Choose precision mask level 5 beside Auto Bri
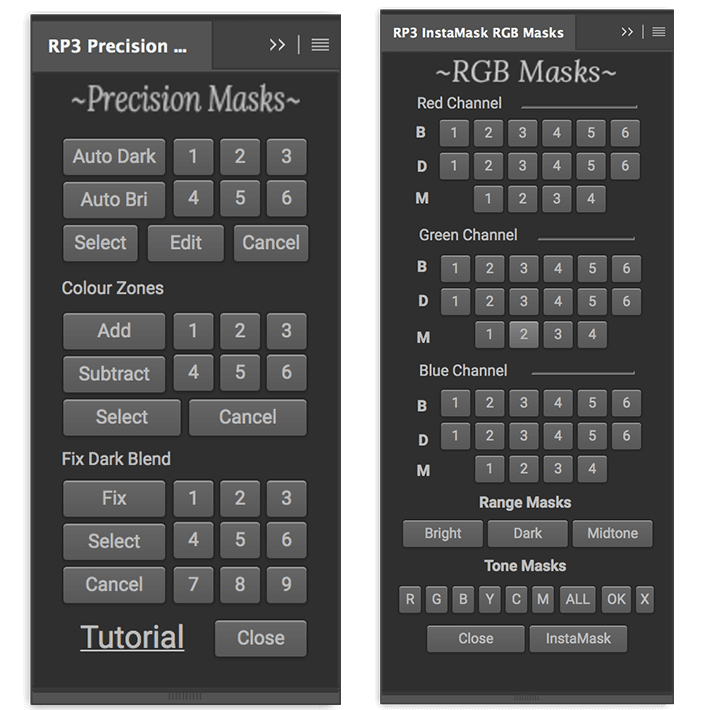The height and width of the screenshot is (710, 710). click(x=240, y=198)
